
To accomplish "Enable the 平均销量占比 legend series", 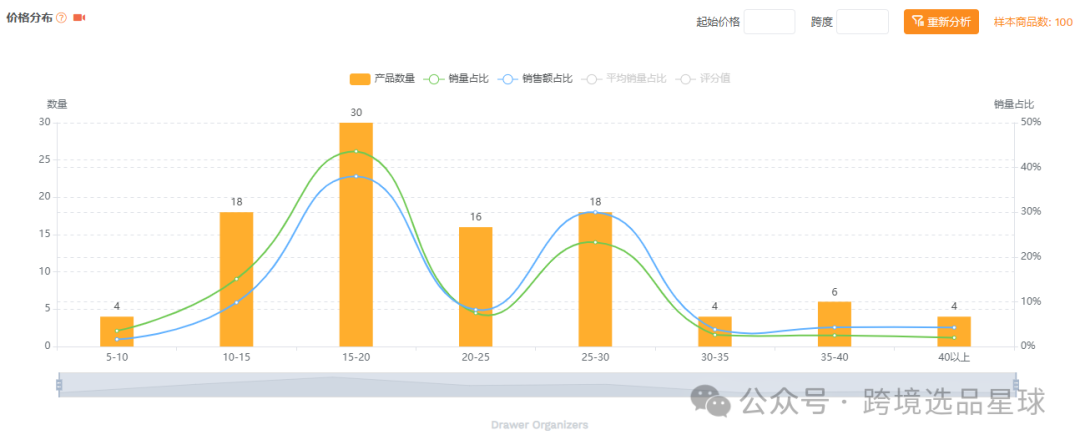I will [x=624, y=79].
